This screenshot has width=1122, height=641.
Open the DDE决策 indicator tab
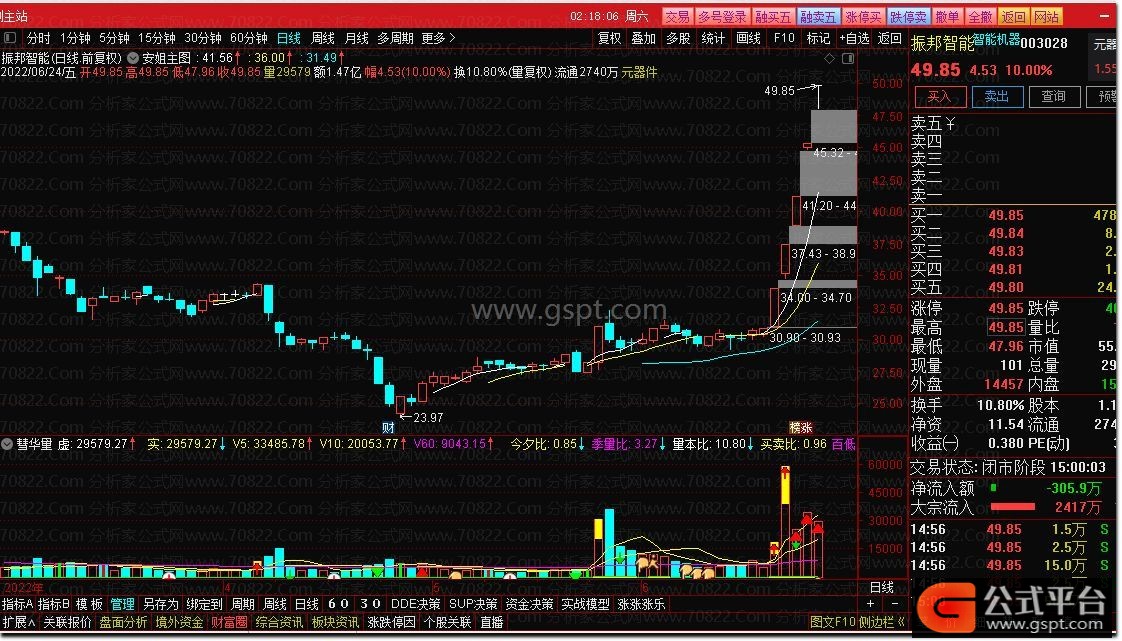pos(415,605)
